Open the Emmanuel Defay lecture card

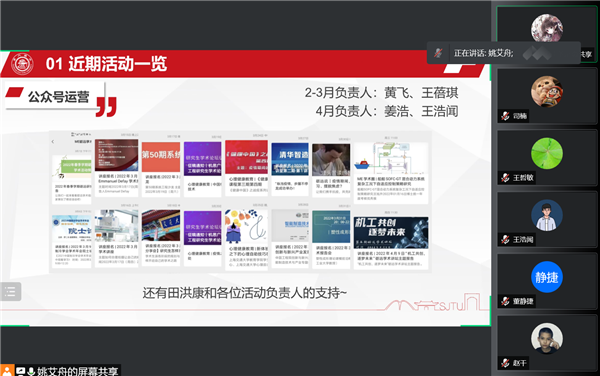(x=116, y=167)
